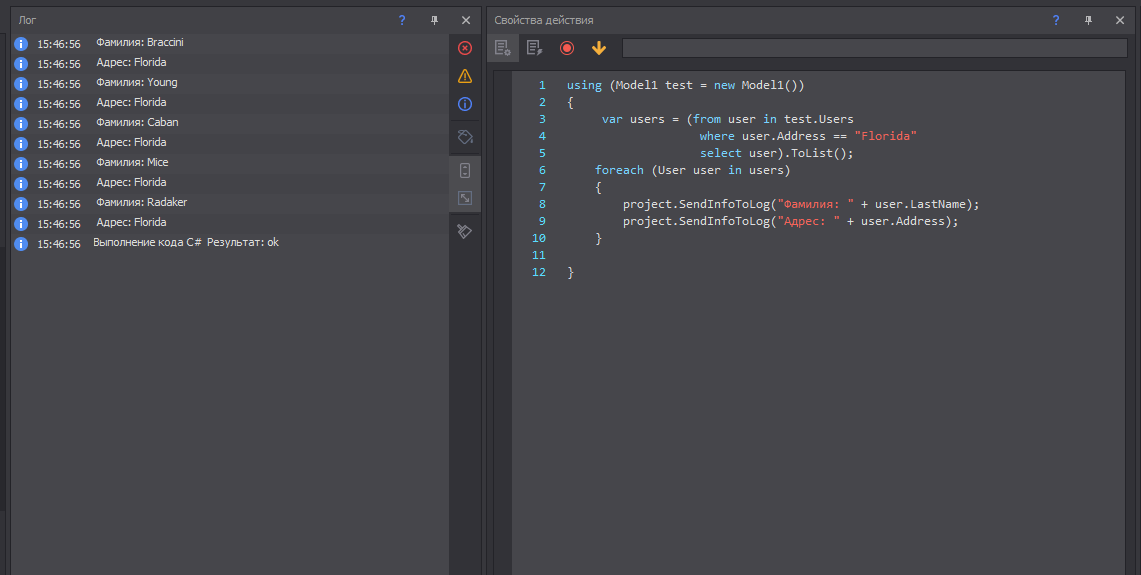Close the Лог panel
This screenshot has width=1141, height=575.
click(465, 20)
